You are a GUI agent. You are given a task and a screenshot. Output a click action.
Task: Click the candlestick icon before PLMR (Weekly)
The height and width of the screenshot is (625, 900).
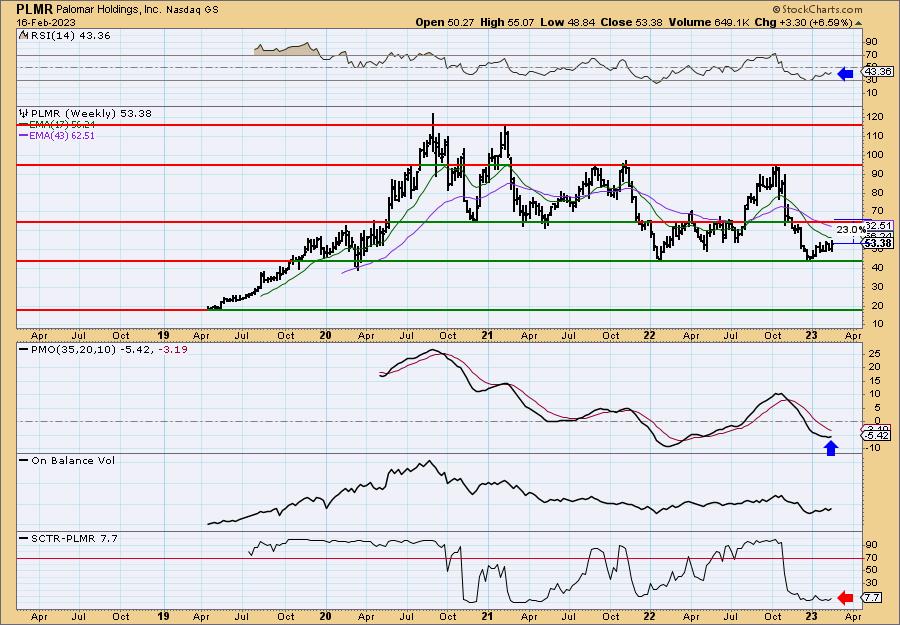pos(24,113)
